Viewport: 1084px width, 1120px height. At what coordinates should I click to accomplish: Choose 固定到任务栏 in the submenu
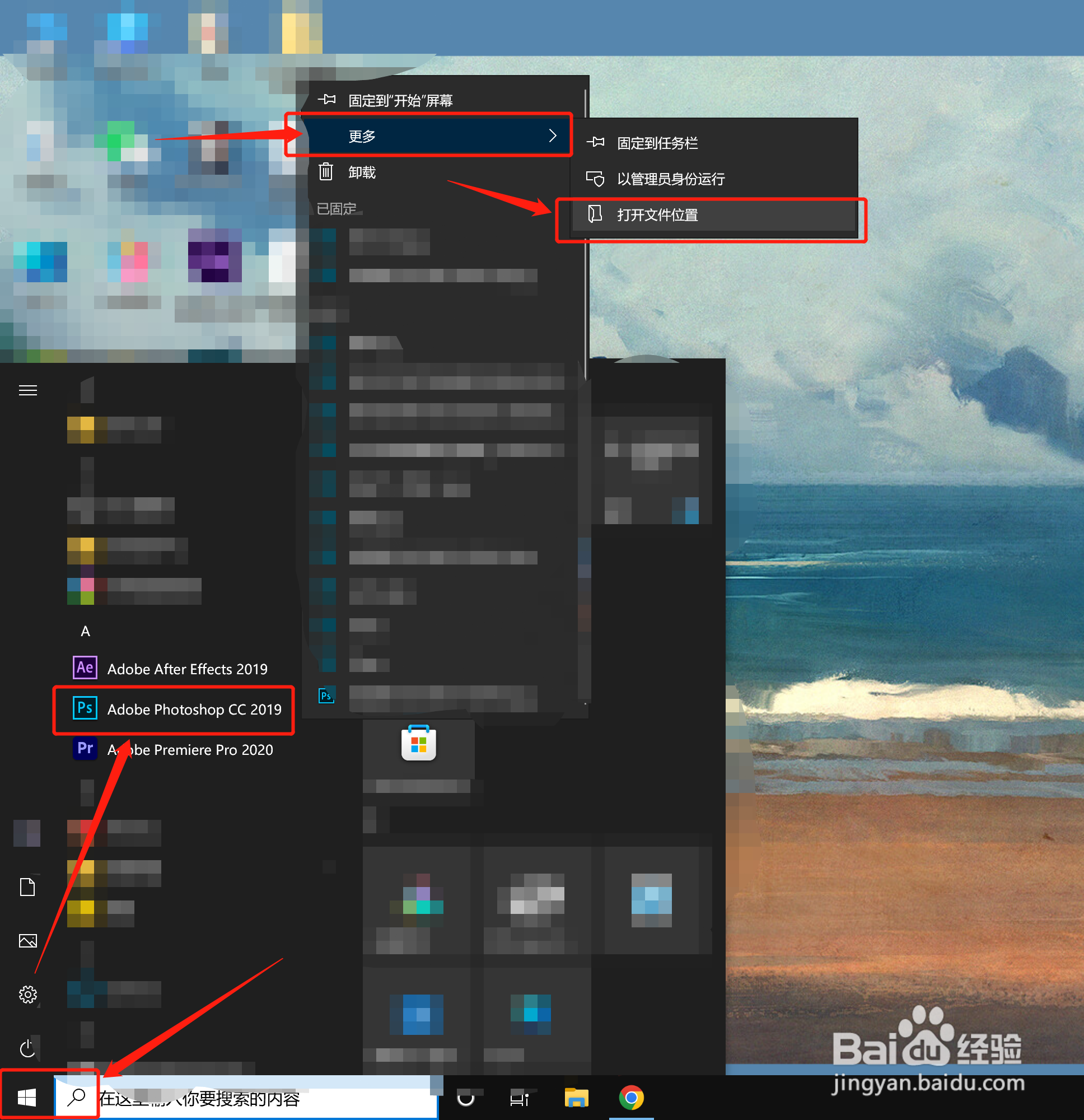[x=714, y=143]
